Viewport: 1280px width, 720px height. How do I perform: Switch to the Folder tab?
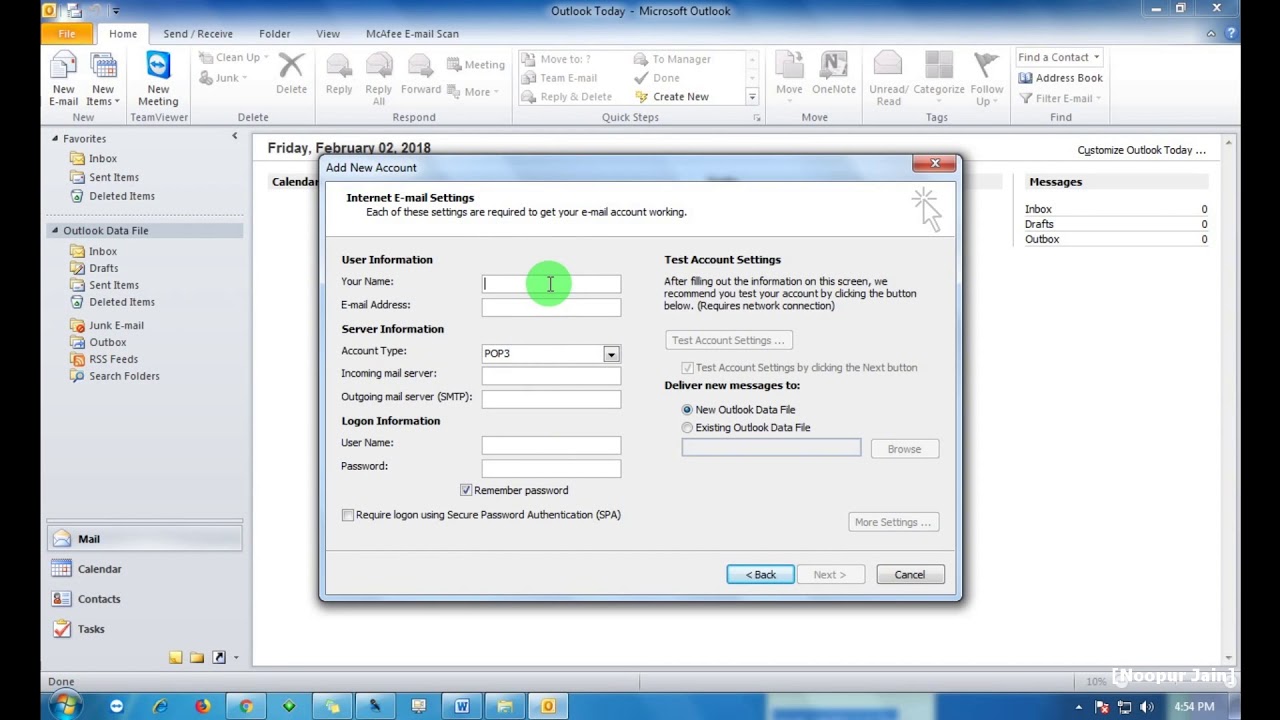275,33
